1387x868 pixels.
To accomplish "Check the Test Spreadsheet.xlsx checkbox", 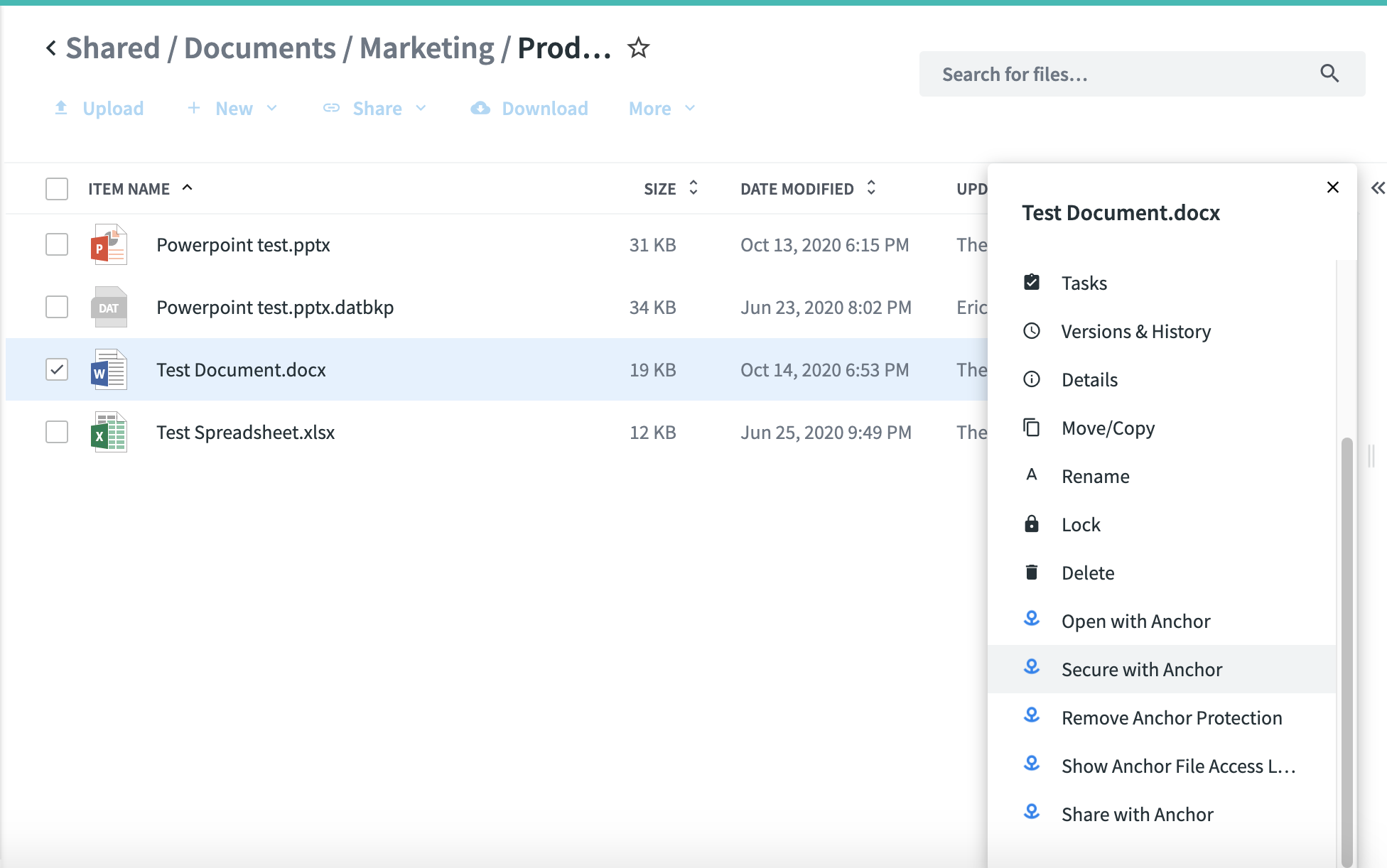I will [57, 432].
